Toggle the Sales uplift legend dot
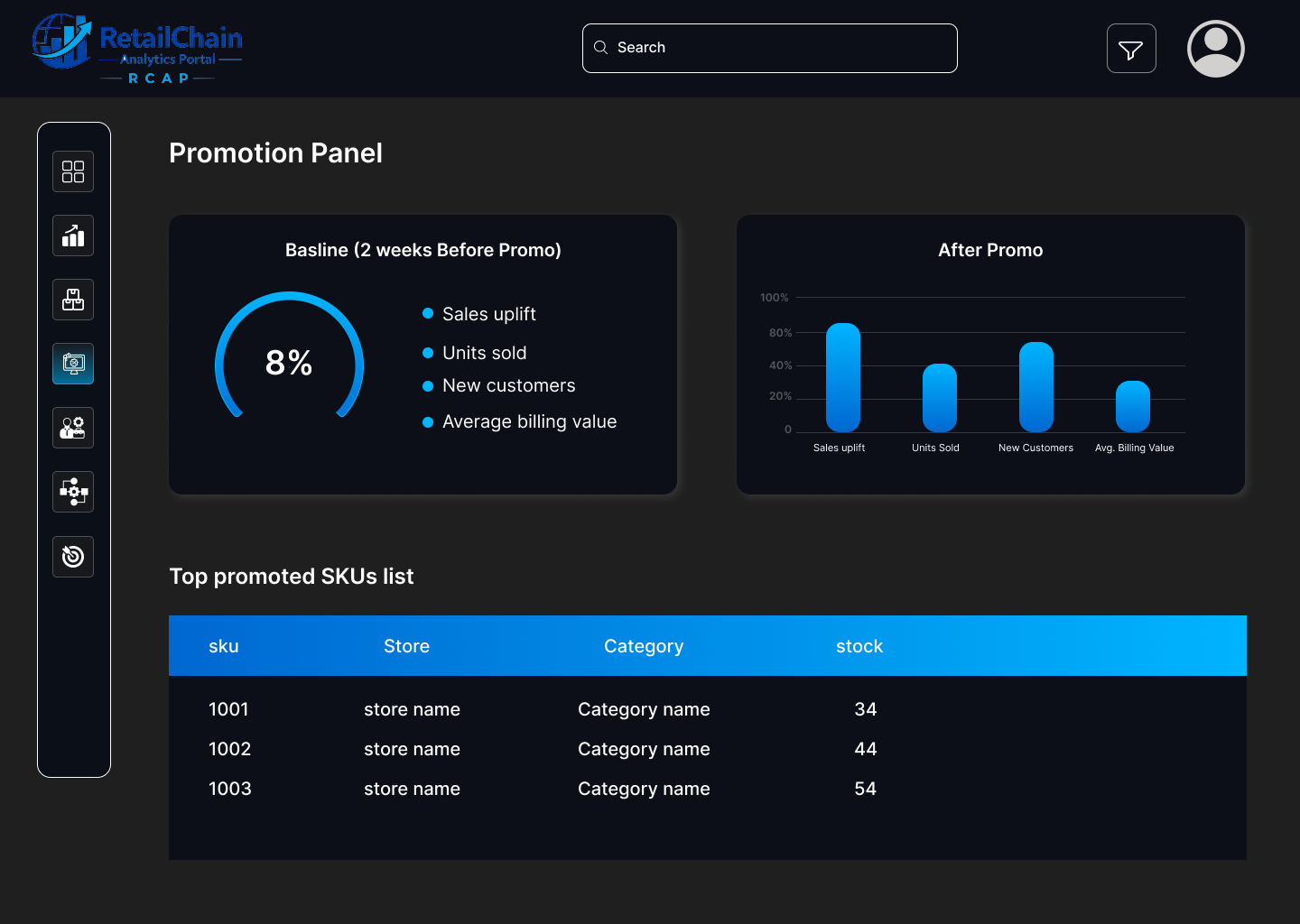This screenshot has height=924, width=1300. tap(427, 313)
